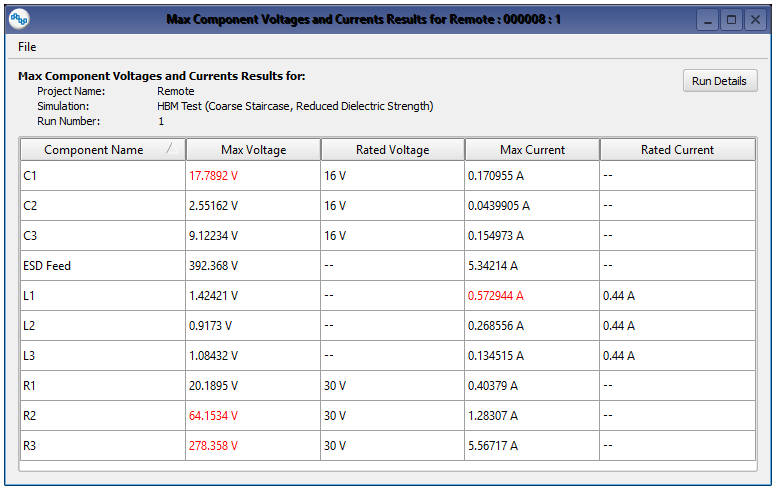Click the Max Current column header
This screenshot has width=777, height=491.
[x=532, y=150]
